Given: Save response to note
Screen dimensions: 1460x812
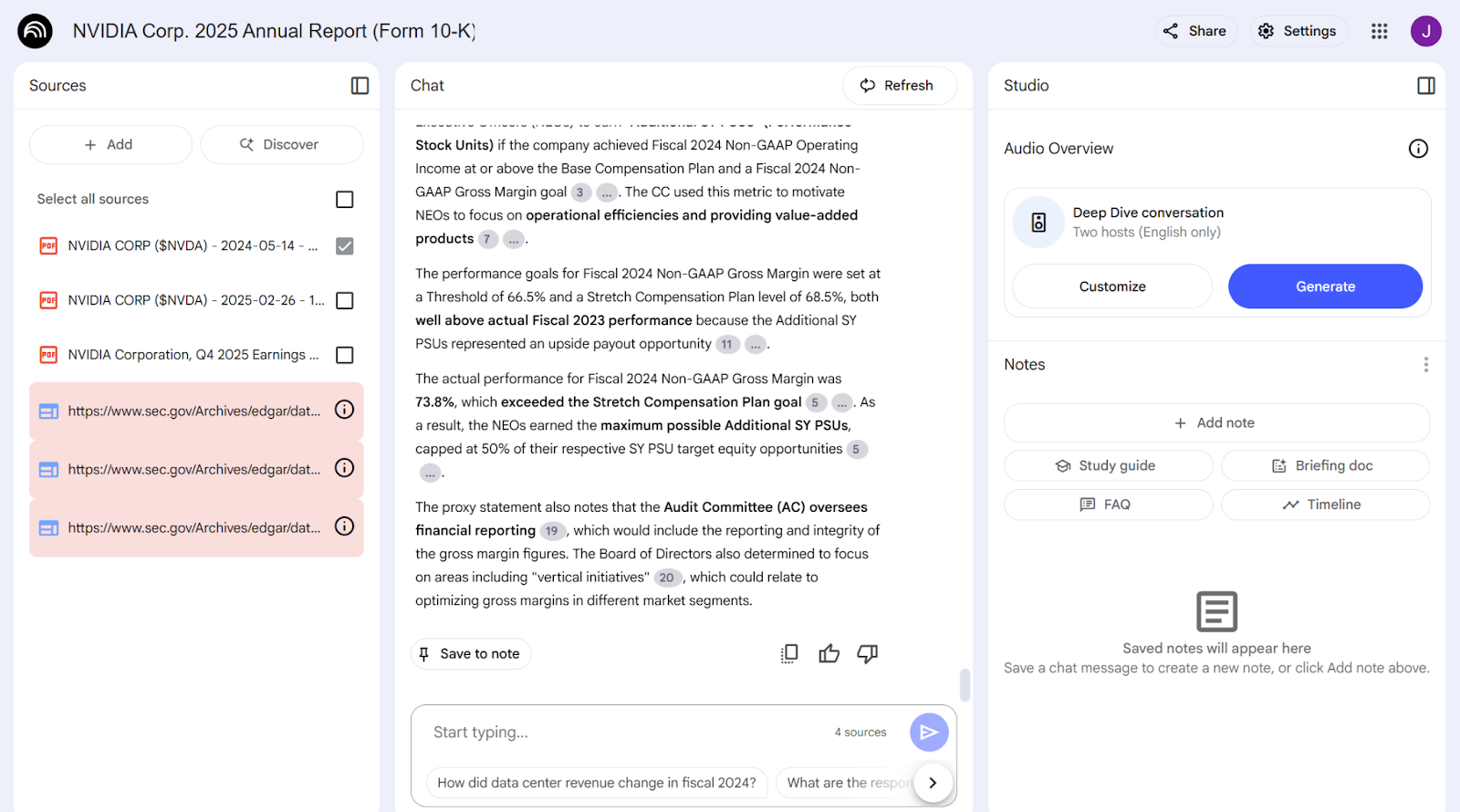Looking at the screenshot, I should [x=470, y=653].
